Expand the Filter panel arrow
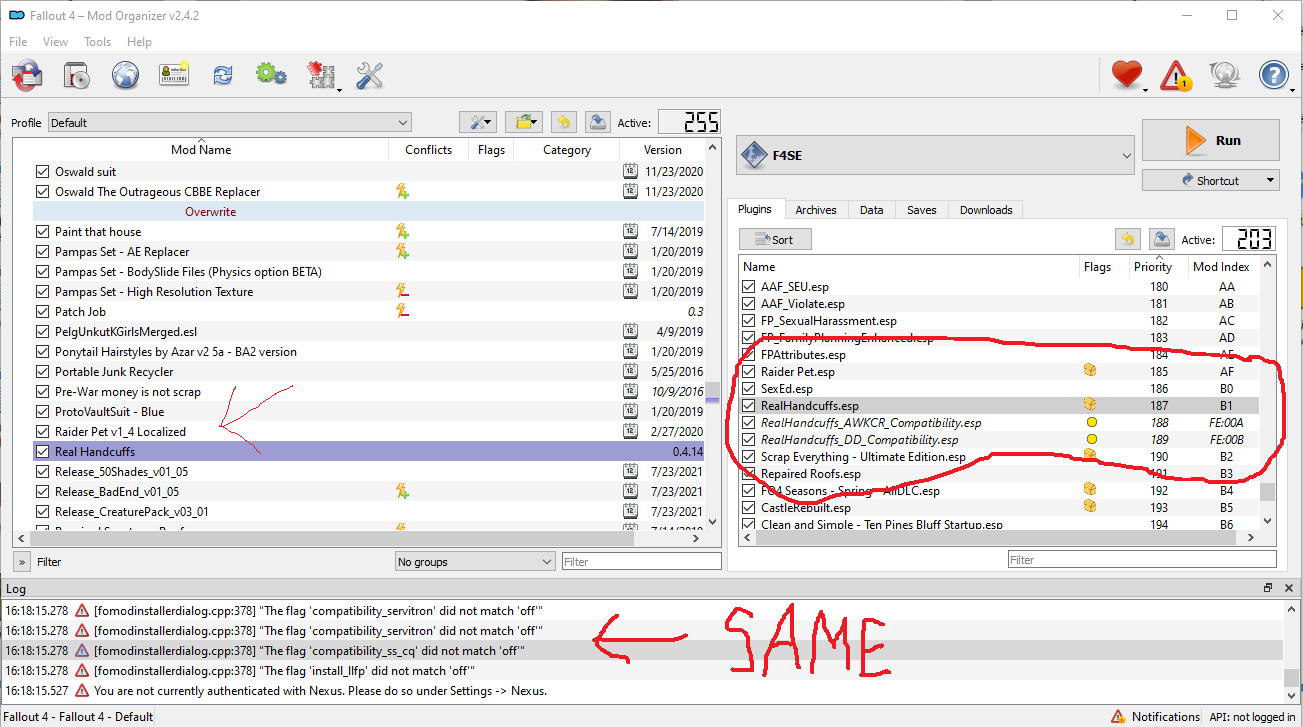The image size is (1303, 727). point(21,562)
